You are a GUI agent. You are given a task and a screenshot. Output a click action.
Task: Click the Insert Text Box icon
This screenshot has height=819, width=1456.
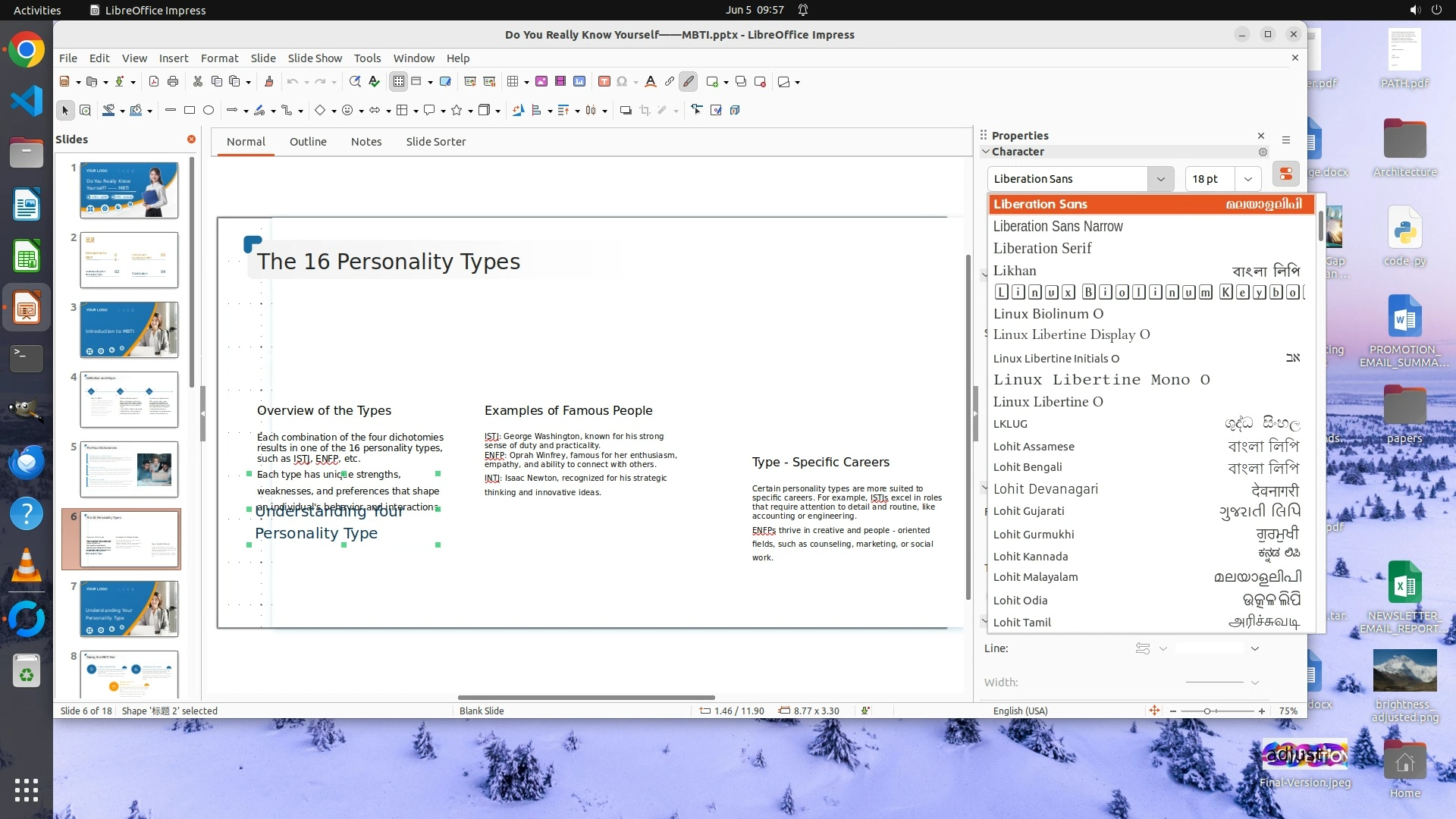(x=604, y=82)
